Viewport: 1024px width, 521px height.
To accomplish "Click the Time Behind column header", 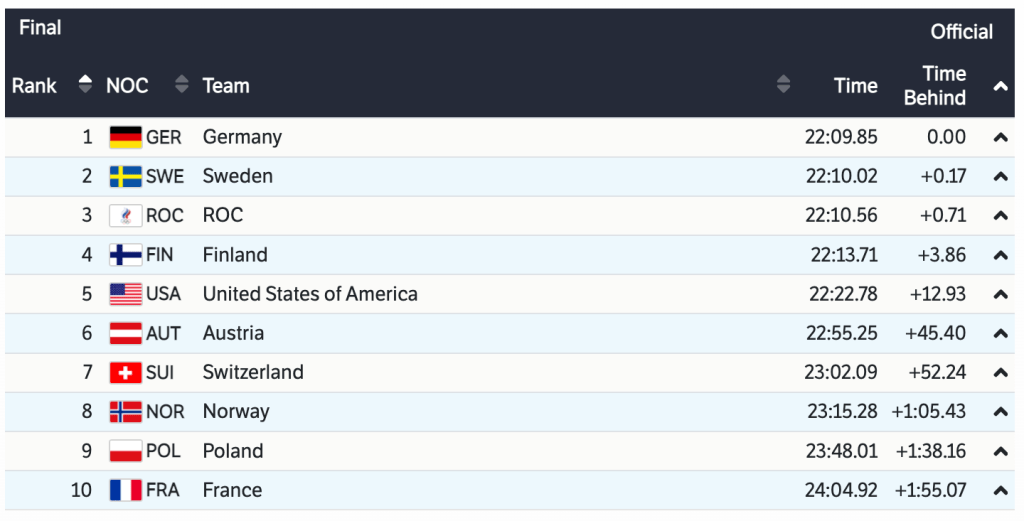I will tap(935, 86).
